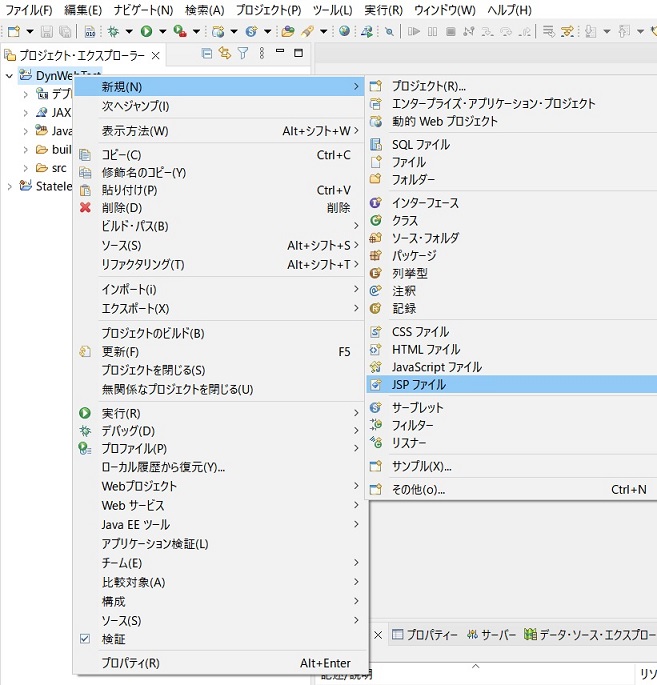Image resolution: width=657 pixels, height=685 pixels.
Task: Collapse the DynWebTest project tree node
Action: pos(10,76)
